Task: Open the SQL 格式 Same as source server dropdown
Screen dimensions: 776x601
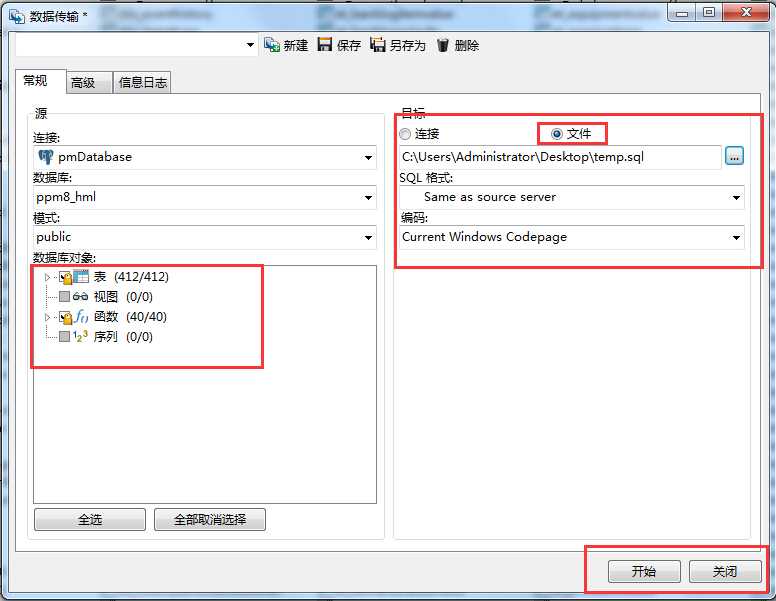Action: pos(736,198)
